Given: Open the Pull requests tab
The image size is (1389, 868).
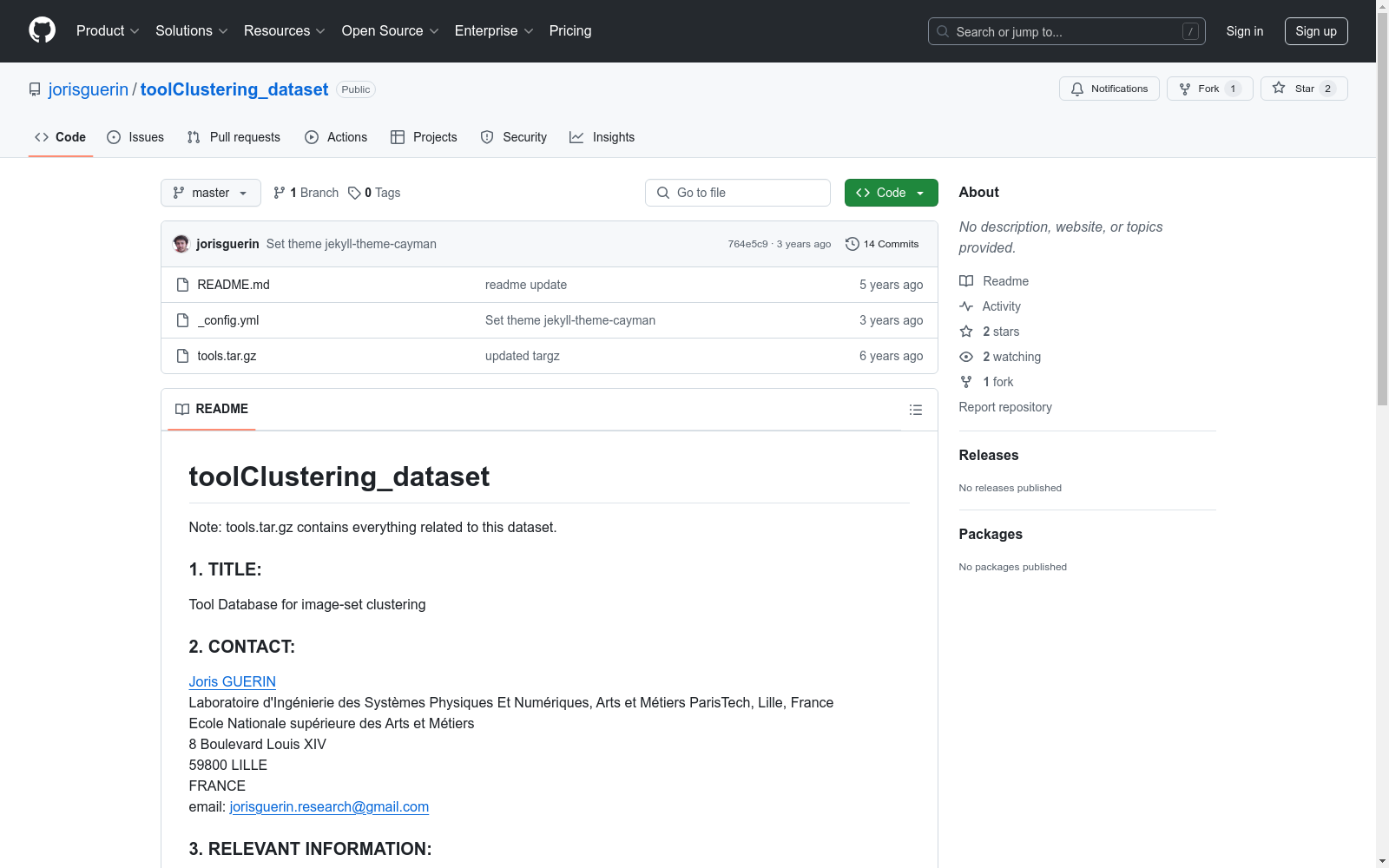Looking at the screenshot, I should 234,137.
